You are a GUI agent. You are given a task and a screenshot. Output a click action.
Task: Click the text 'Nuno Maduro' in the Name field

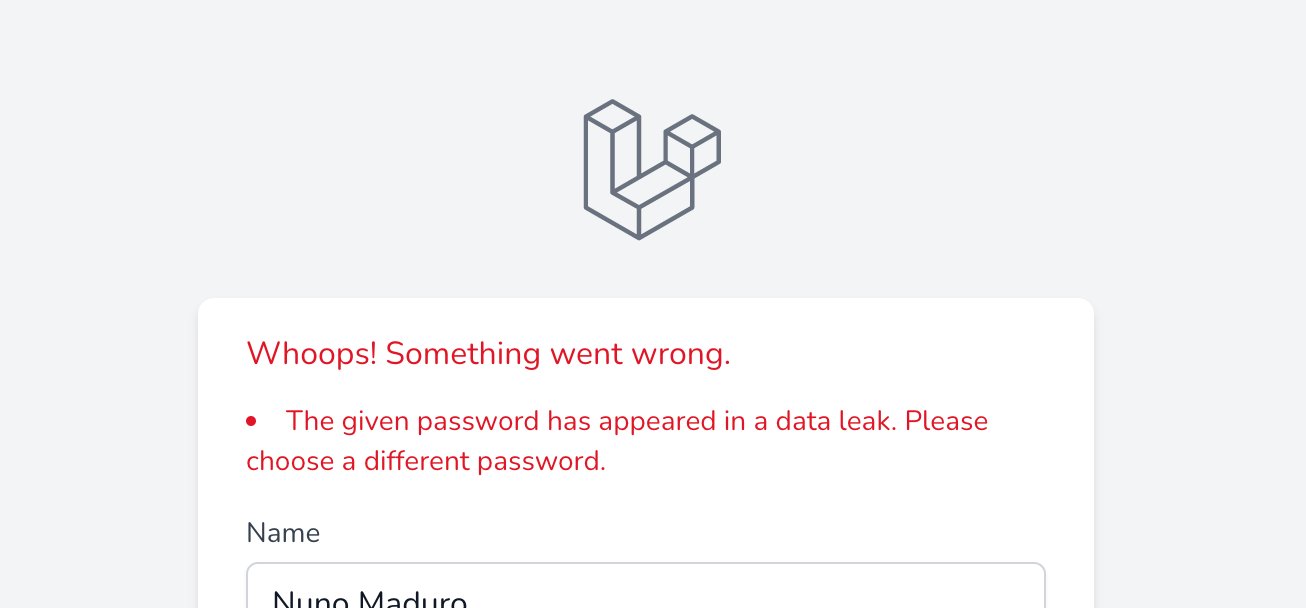coord(370,598)
